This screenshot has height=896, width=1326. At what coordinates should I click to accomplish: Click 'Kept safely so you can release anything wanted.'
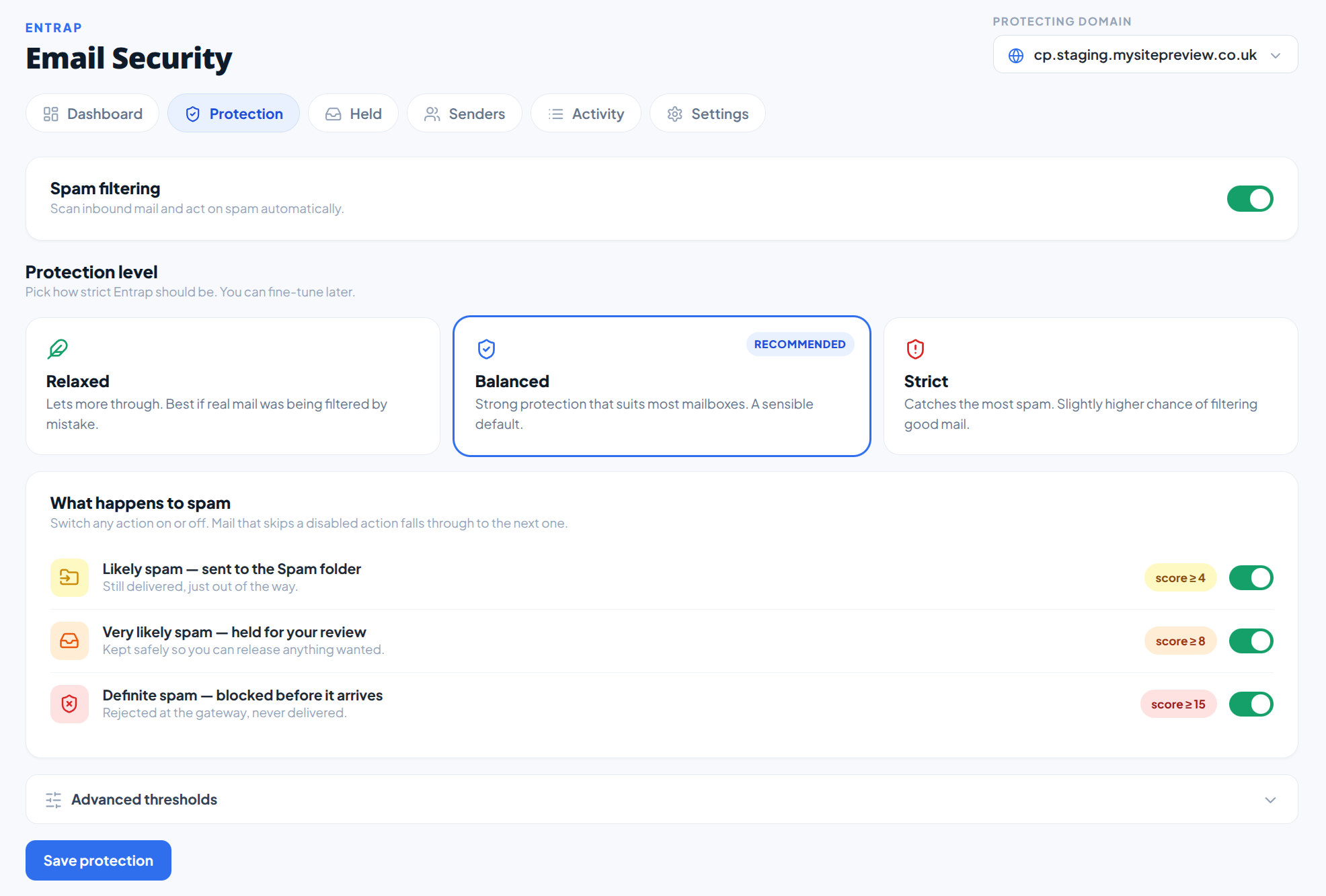pos(243,649)
